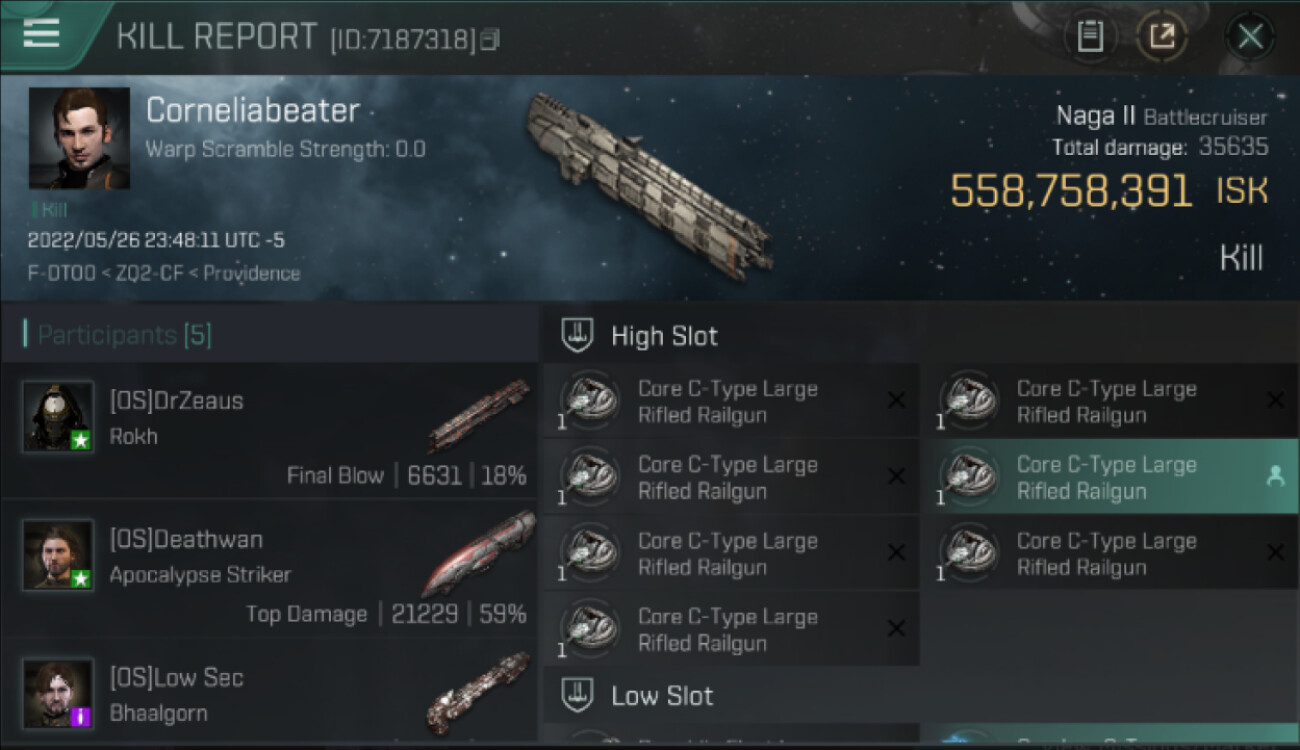Click the person icon on highlighted railgun
This screenshot has height=750, width=1300.
coord(1275,477)
